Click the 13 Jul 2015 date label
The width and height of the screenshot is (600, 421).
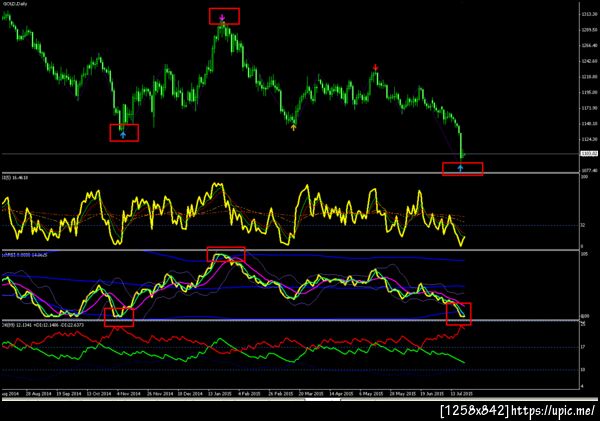tap(461, 393)
